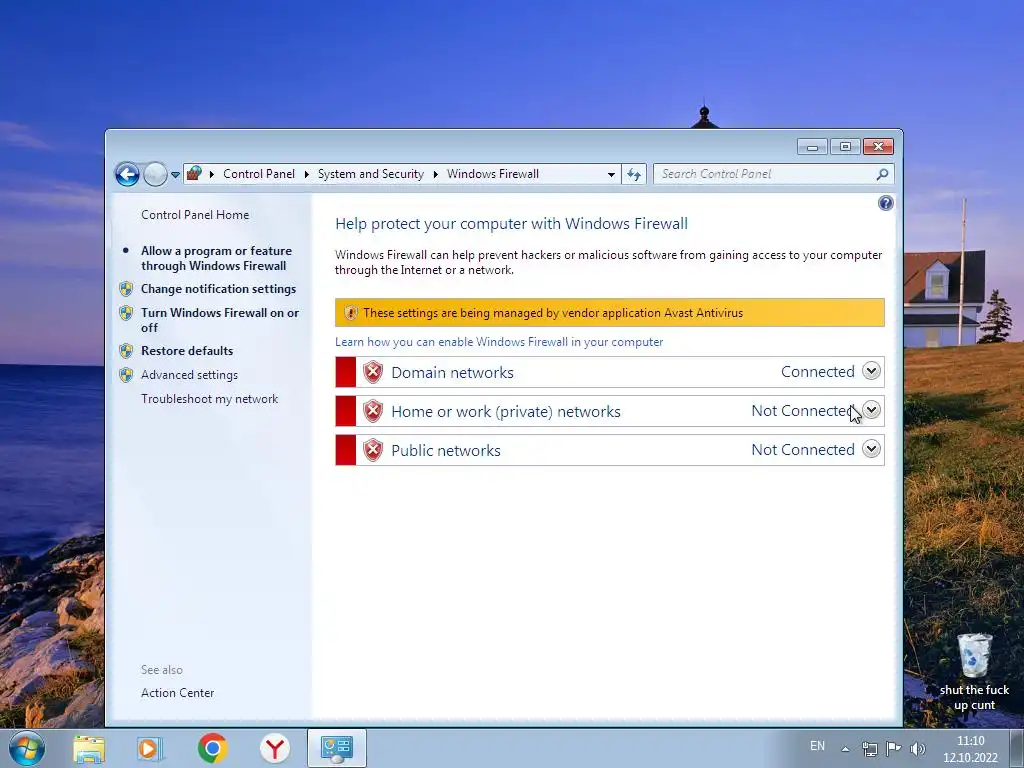Go back with the blue back arrow
The width and height of the screenshot is (1024, 768).
point(127,174)
